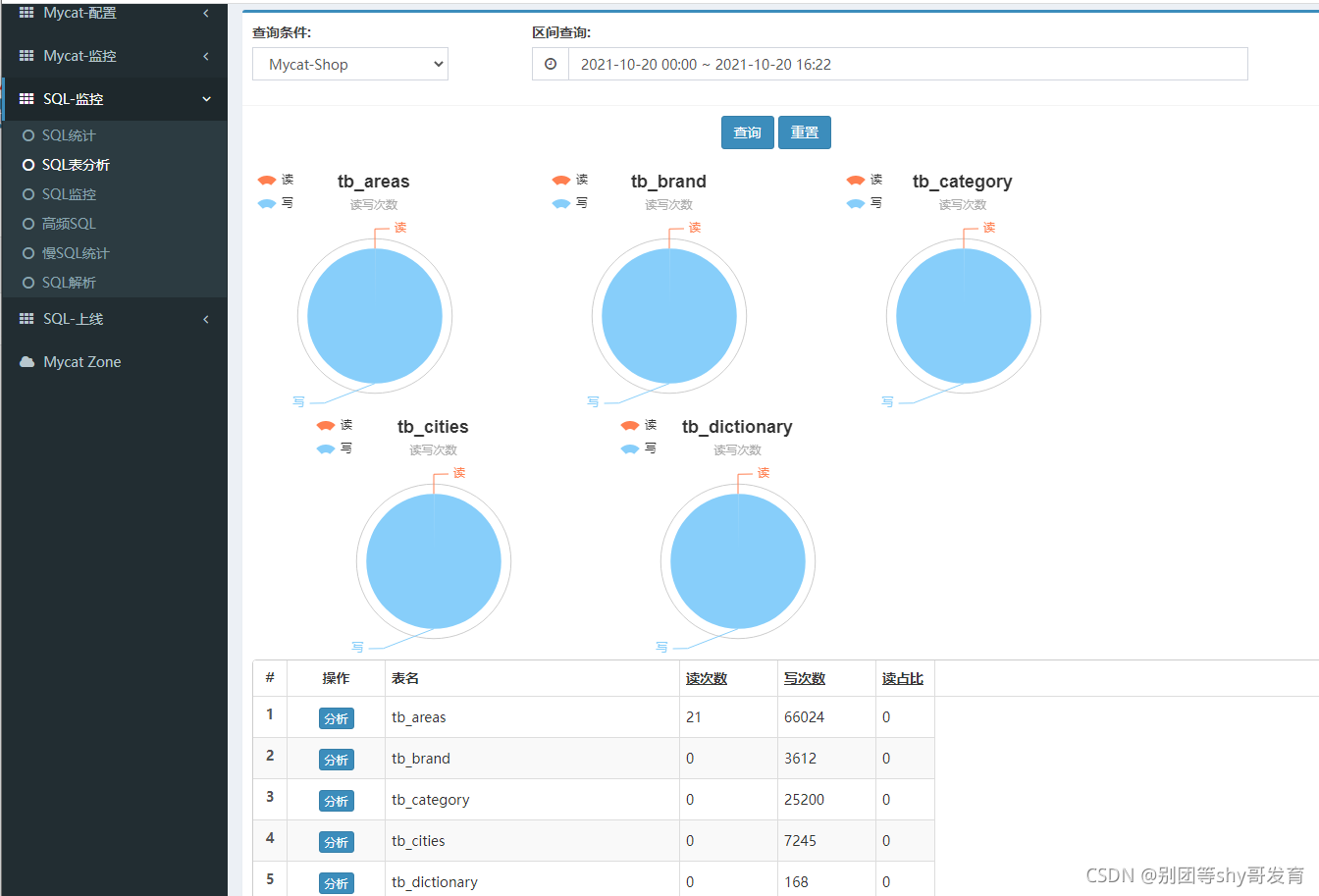Toggle 写 legend in tb_cities chart
Image resolution: width=1319 pixels, height=896 pixels.
coord(334,448)
